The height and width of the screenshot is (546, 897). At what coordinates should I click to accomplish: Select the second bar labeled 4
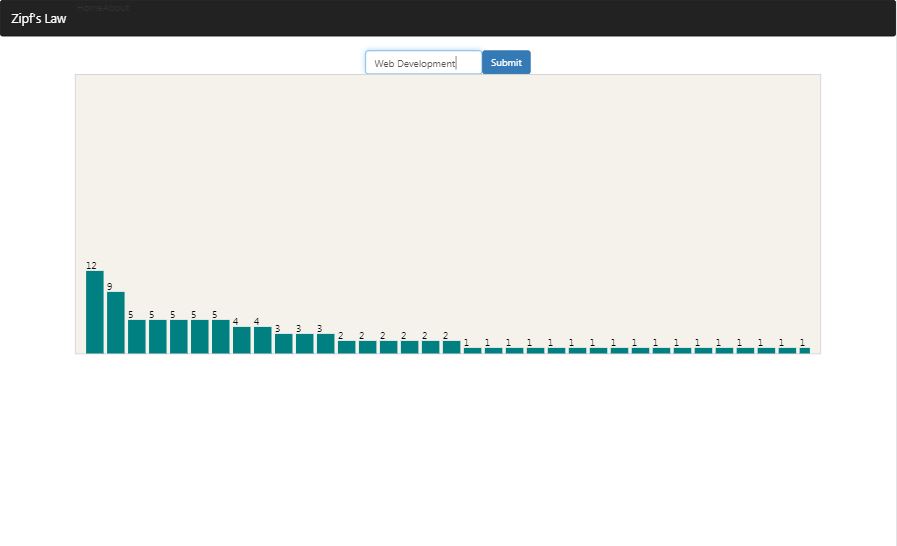click(x=263, y=340)
